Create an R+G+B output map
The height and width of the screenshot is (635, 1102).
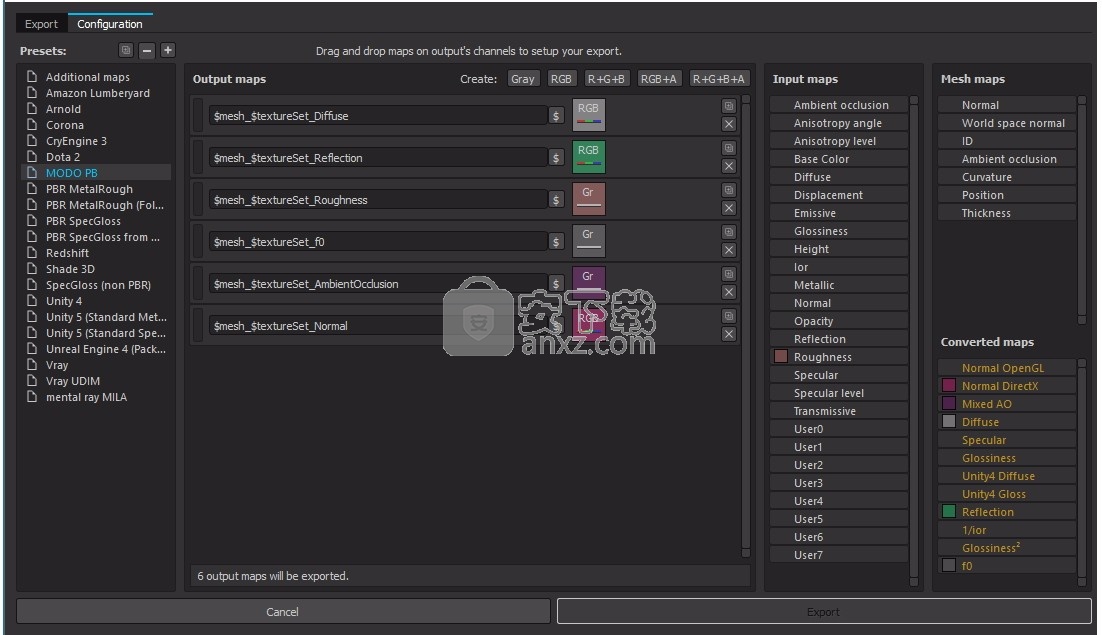(606, 79)
